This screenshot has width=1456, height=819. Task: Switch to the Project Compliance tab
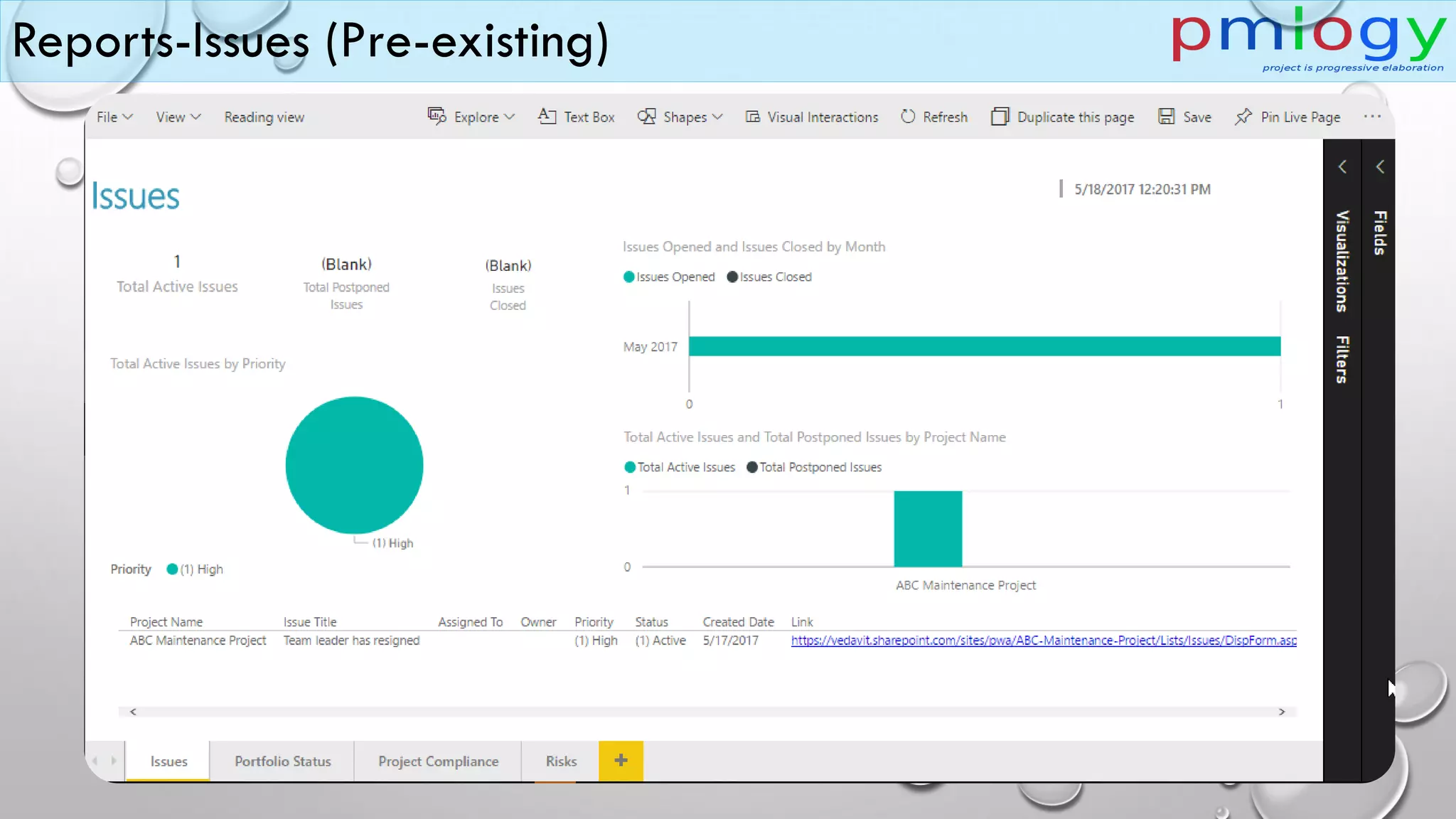tap(438, 761)
